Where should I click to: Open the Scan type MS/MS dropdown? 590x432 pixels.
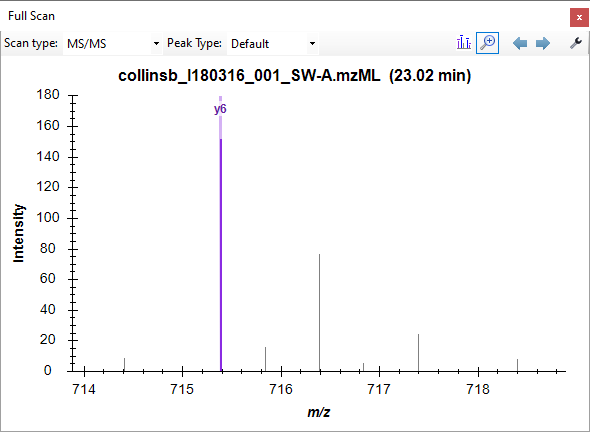113,44
